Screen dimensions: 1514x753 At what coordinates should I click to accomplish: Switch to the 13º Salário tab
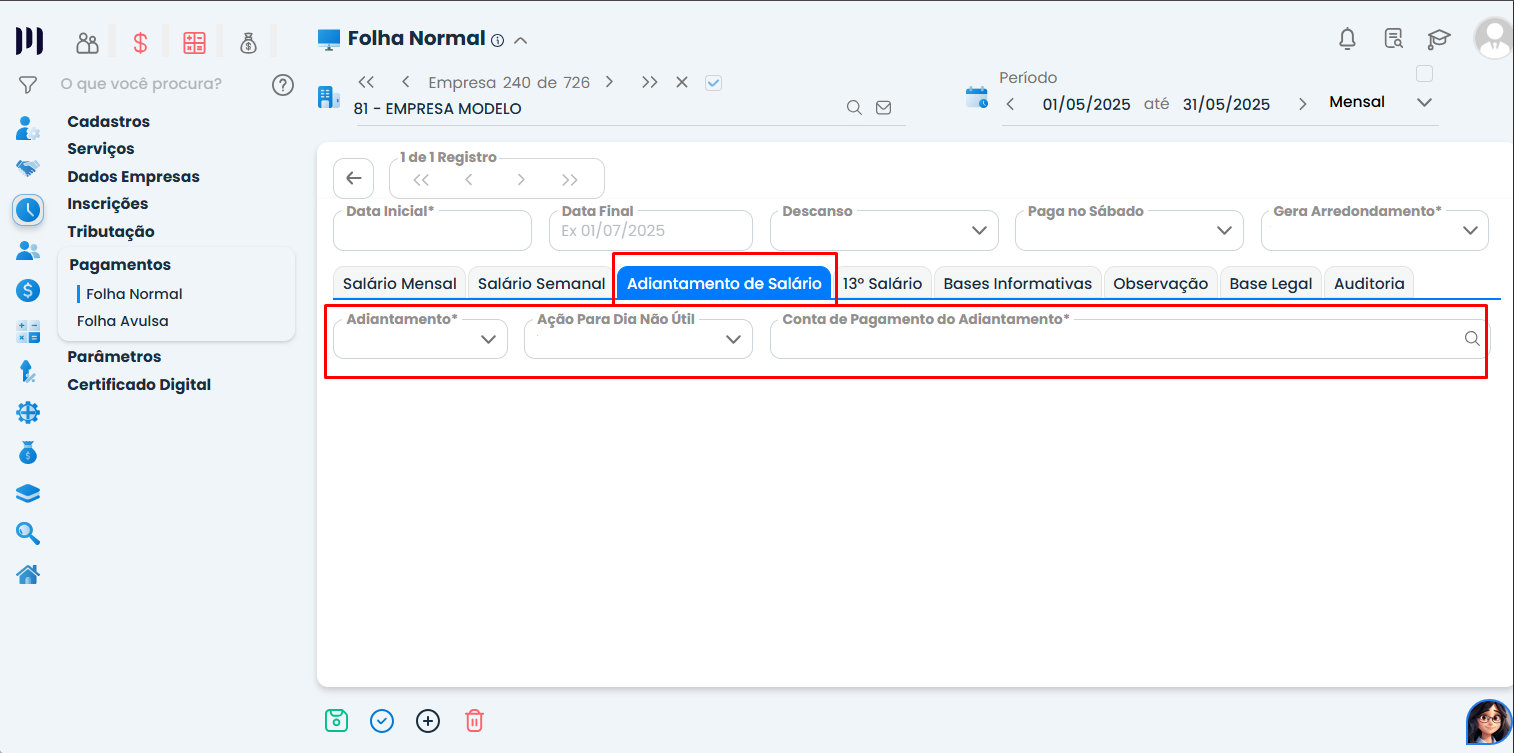tap(882, 283)
